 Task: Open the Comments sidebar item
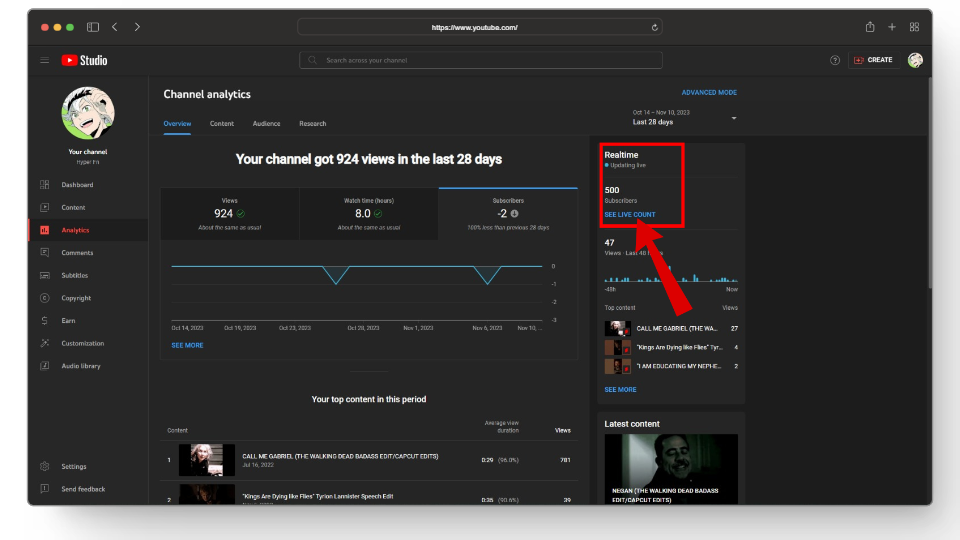click(x=77, y=253)
